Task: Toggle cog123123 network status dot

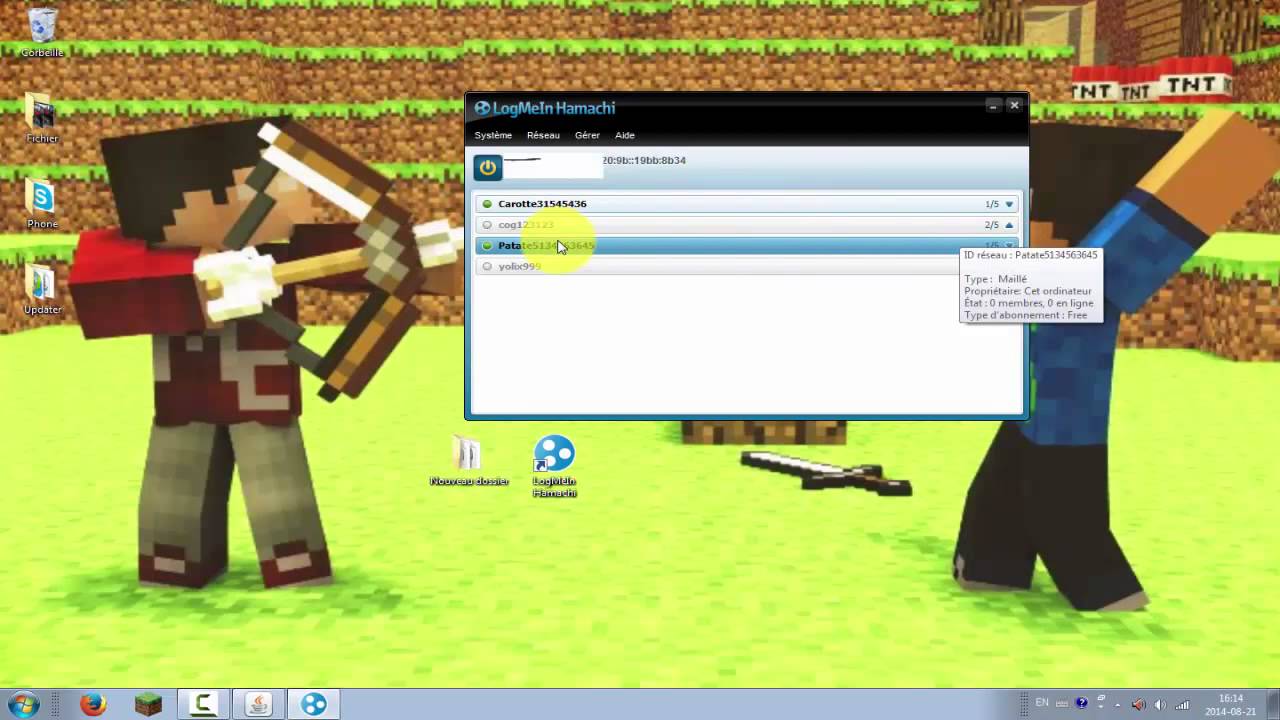Action: (487, 225)
